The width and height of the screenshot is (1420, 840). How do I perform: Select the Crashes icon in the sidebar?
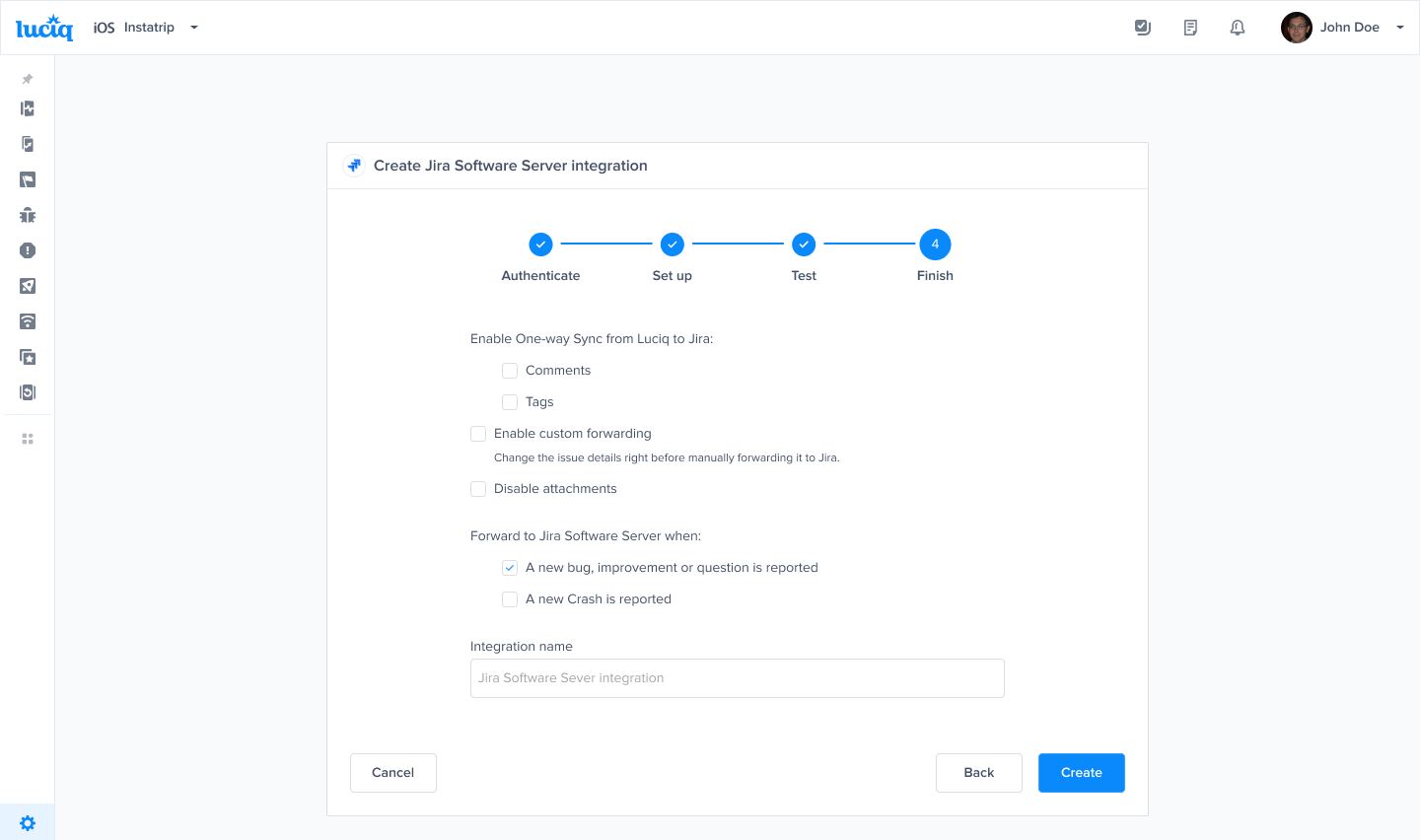(x=27, y=250)
